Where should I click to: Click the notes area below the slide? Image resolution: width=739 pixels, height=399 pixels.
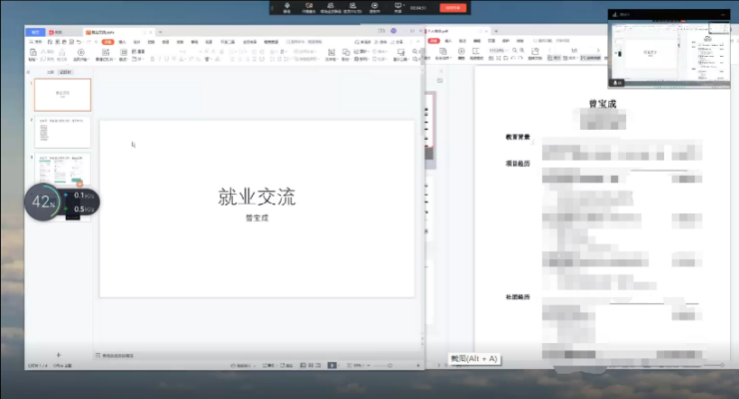click(x=117, y=356)
